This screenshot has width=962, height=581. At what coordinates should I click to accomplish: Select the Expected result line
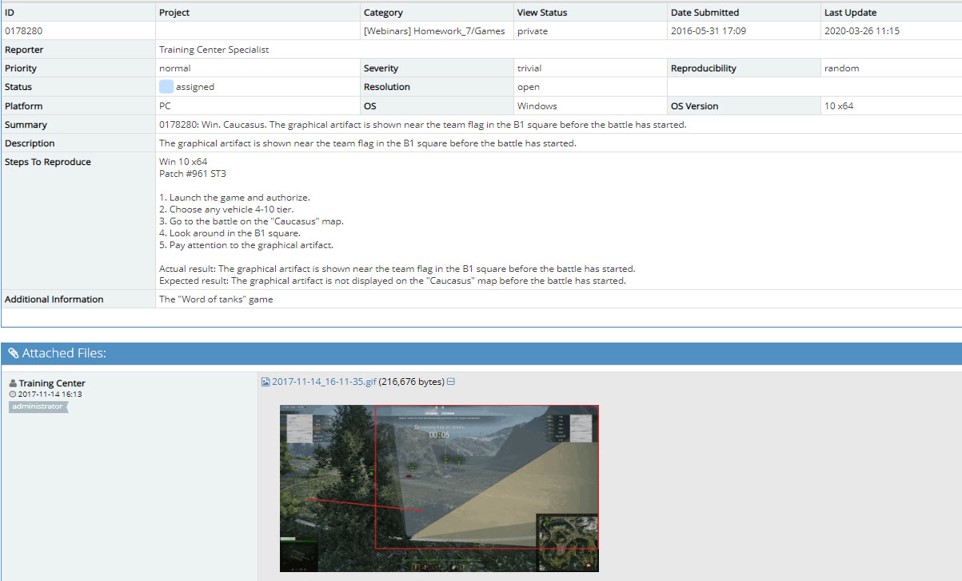coord(393,280)
